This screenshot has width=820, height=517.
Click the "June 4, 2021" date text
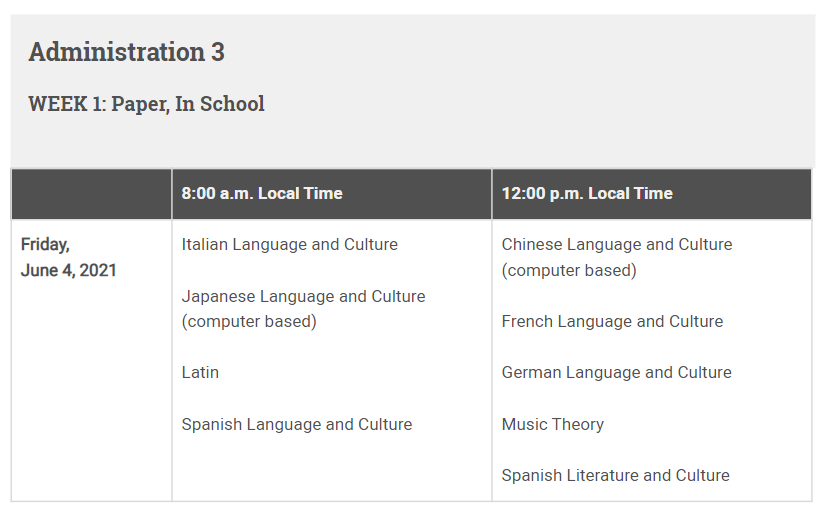(68, 271)
